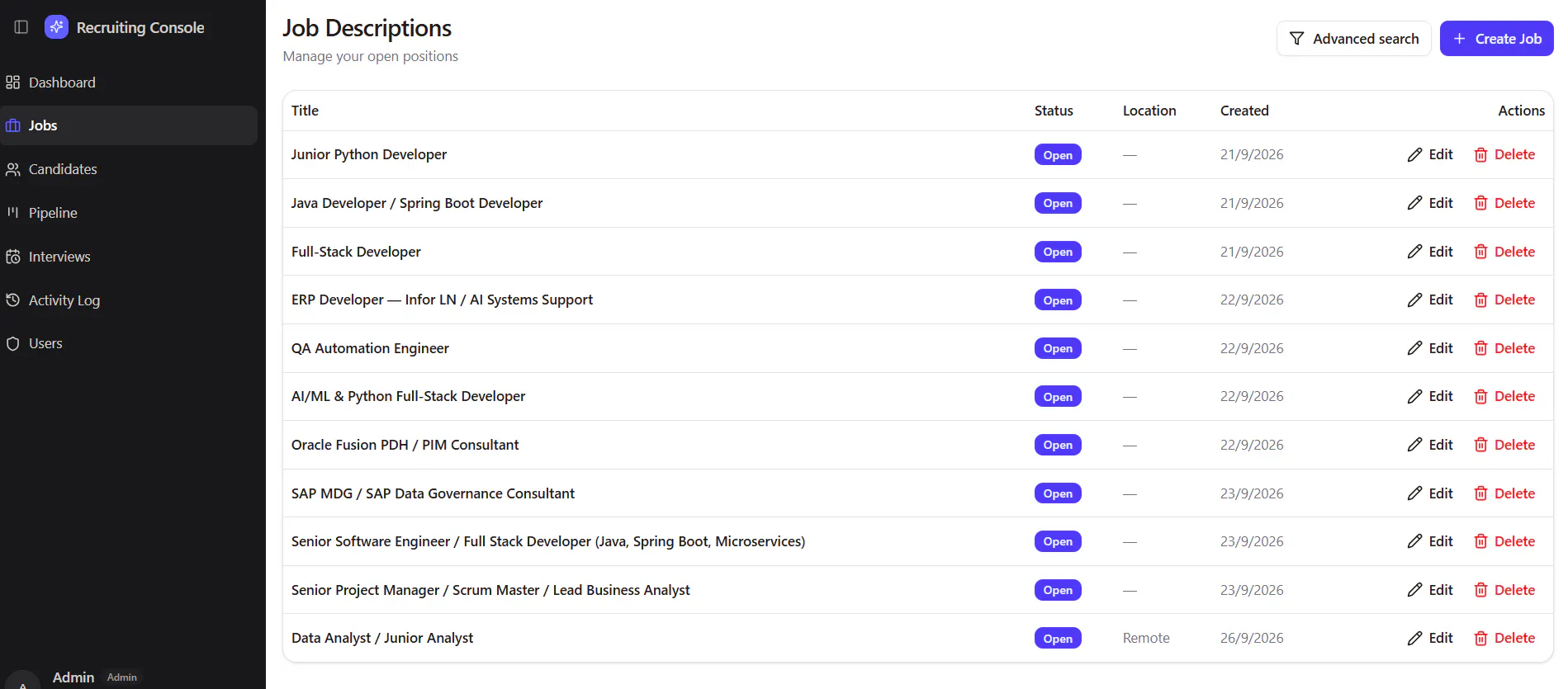
Task: Delete the QA Automation Engineer job
Action: pyautogui.click(x=1504, y=348)
